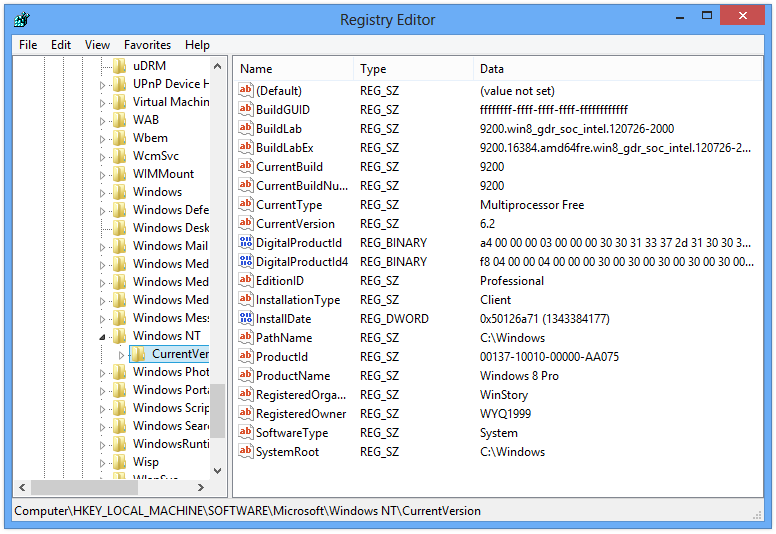
Task: Click the folder icon of the Wisp key
Action: (120, 462)
